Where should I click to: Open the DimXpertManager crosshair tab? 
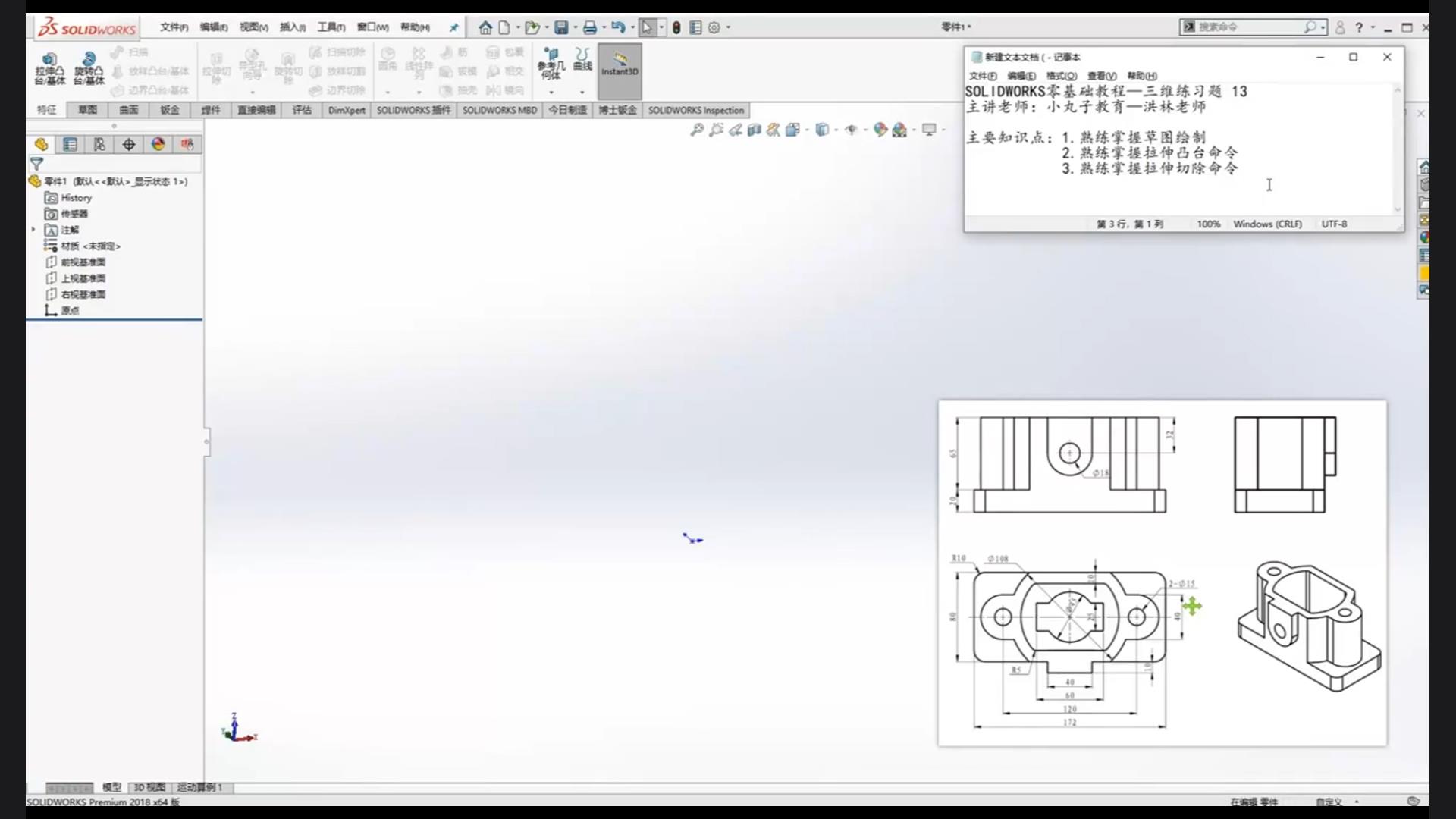click(129, 144)
